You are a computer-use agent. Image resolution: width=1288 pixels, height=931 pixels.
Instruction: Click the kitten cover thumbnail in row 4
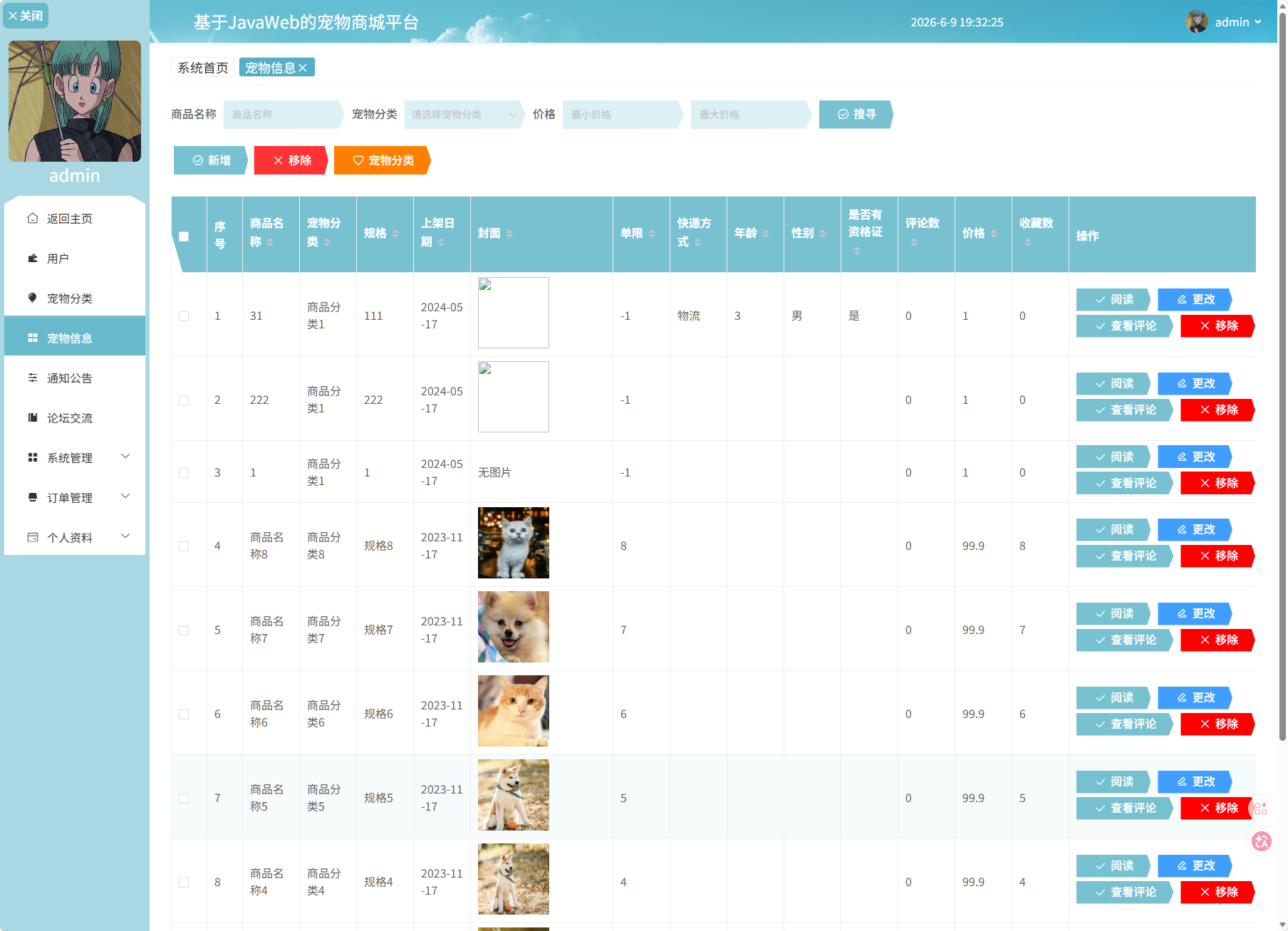click(x=514, y=543)
